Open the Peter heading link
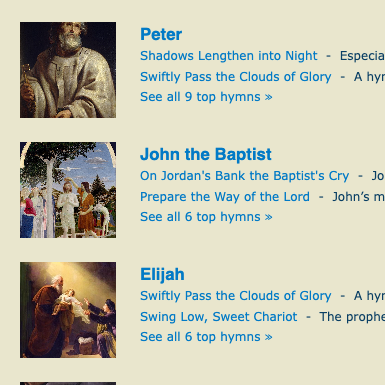Image resolution: width=385 pixels, height=385 pixels. point(161,34)
